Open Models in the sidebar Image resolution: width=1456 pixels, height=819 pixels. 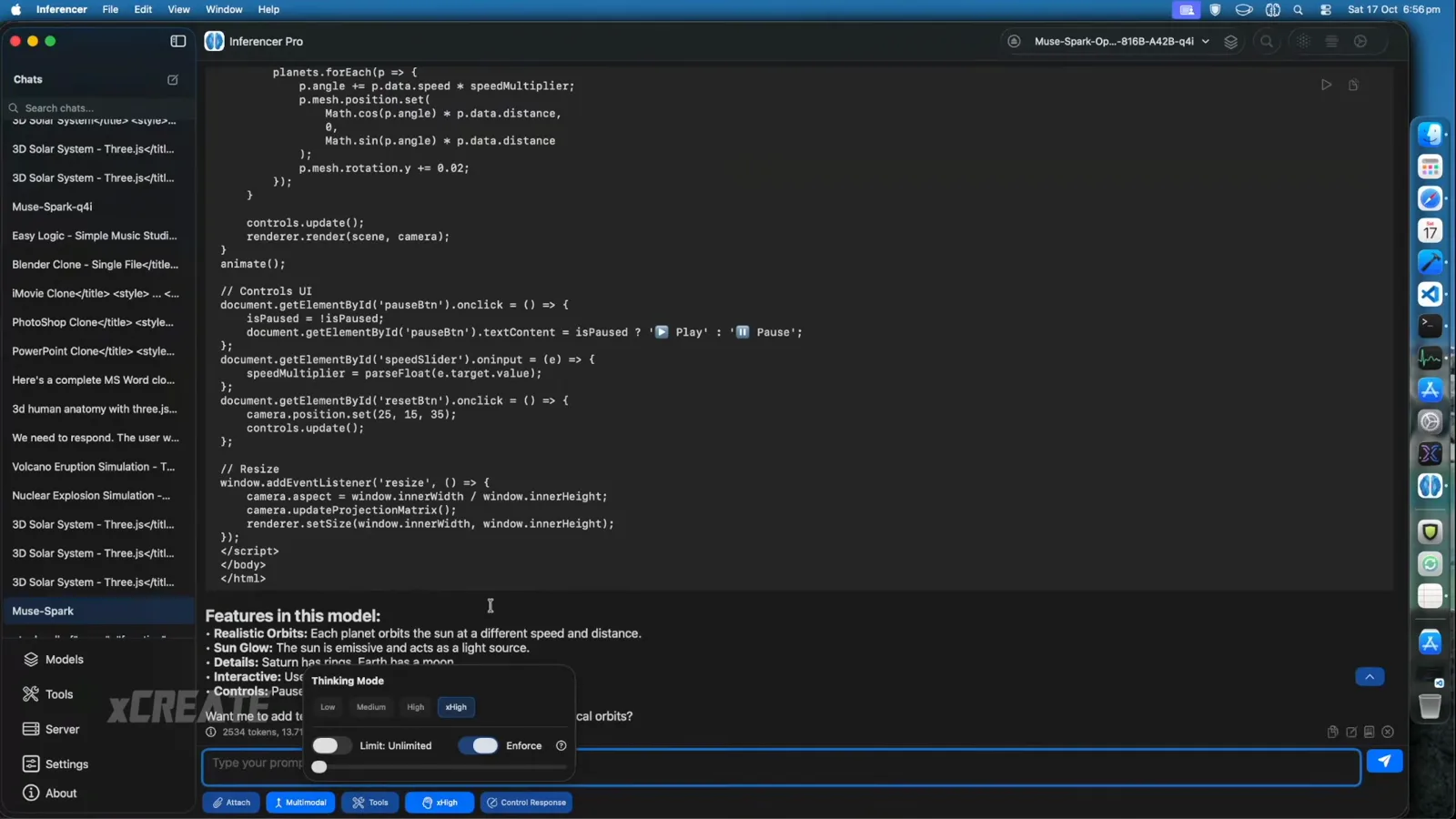[53, 660]
